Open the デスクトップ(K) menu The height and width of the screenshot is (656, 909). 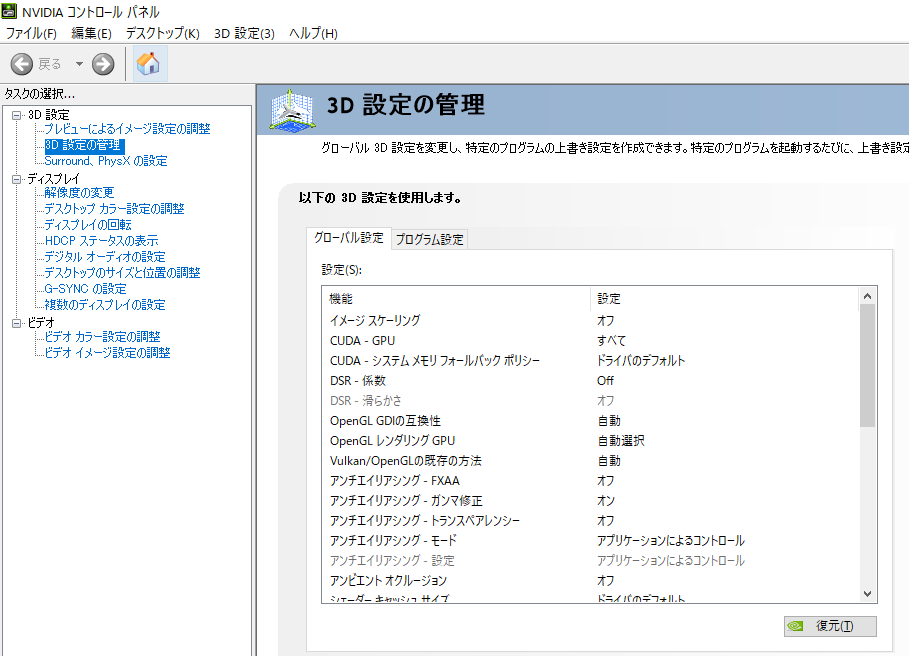[163, 34]
